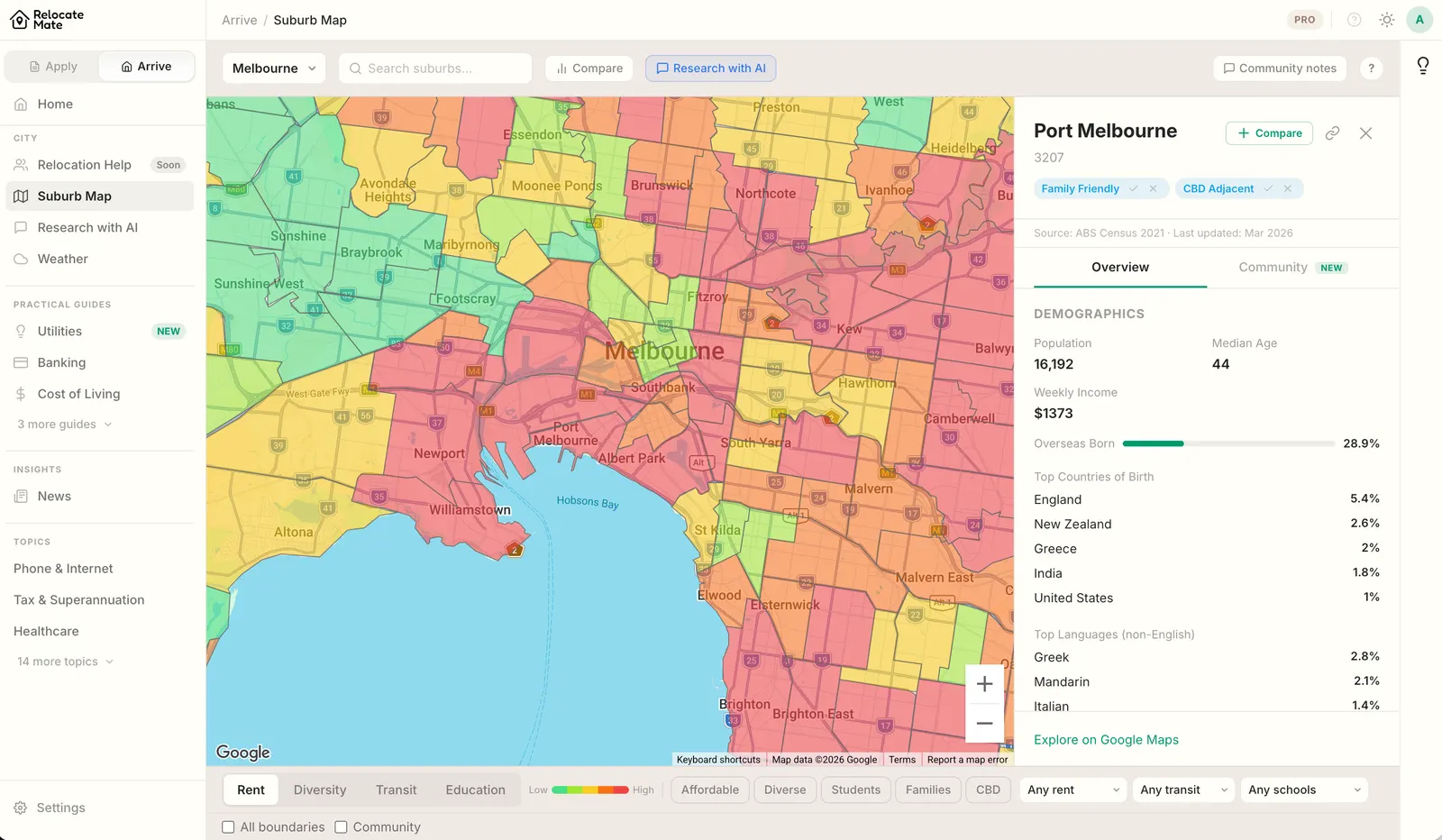The width and height of the screenshot is (1442, 840).
Task: Open user avatar A menu
Action: (1419, 20)
